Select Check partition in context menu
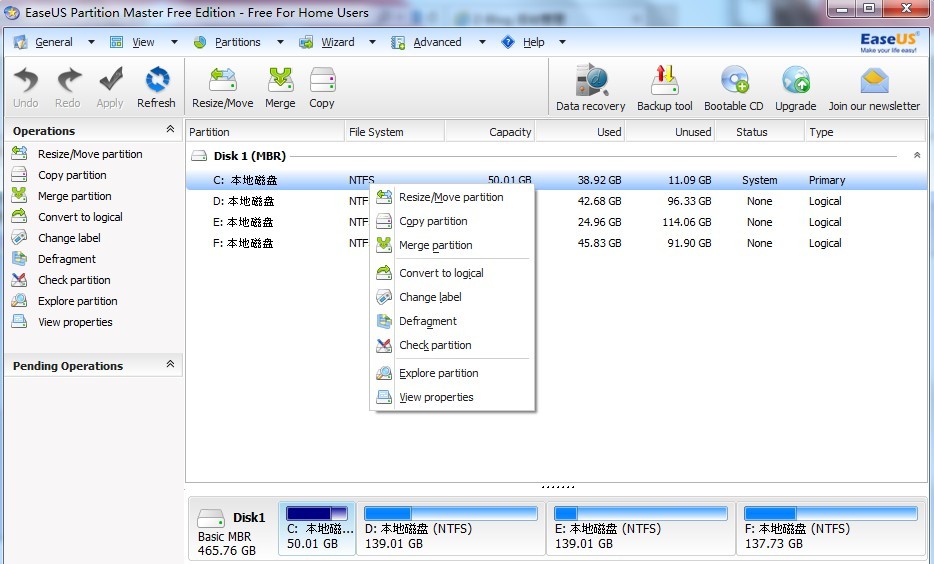This screenshot has width=934, height=564. coord(452,345)
